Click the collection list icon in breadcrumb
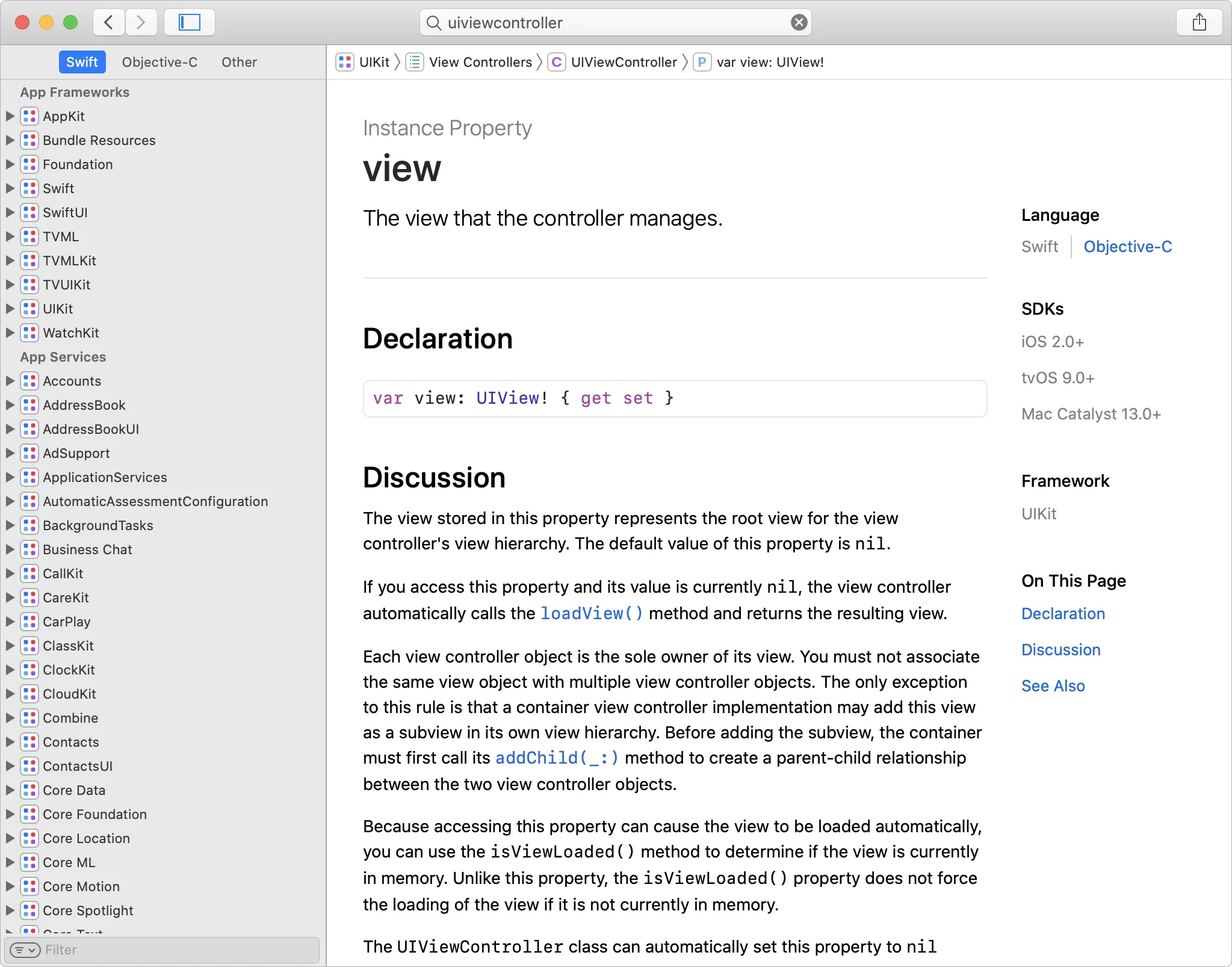Image resolution: width=1232 pixels, height=967 pixels. coord(415,62)
